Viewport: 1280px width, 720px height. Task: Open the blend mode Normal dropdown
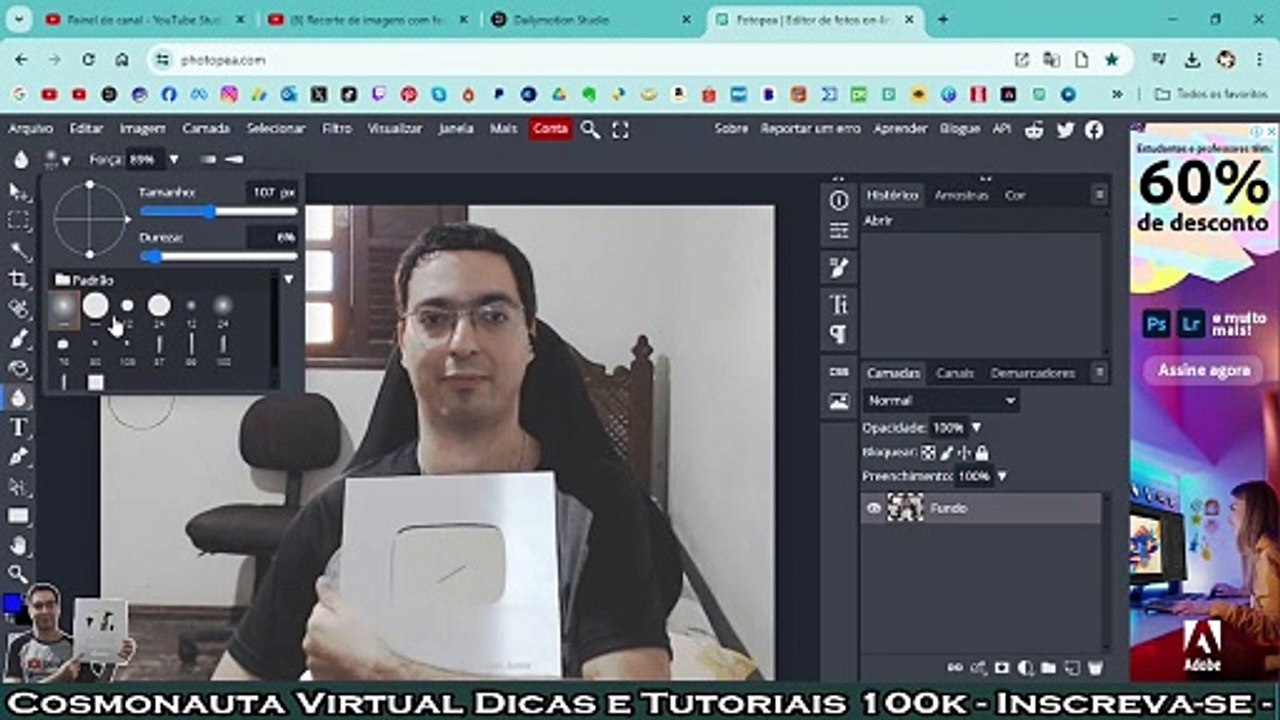(x=941, y=400)
